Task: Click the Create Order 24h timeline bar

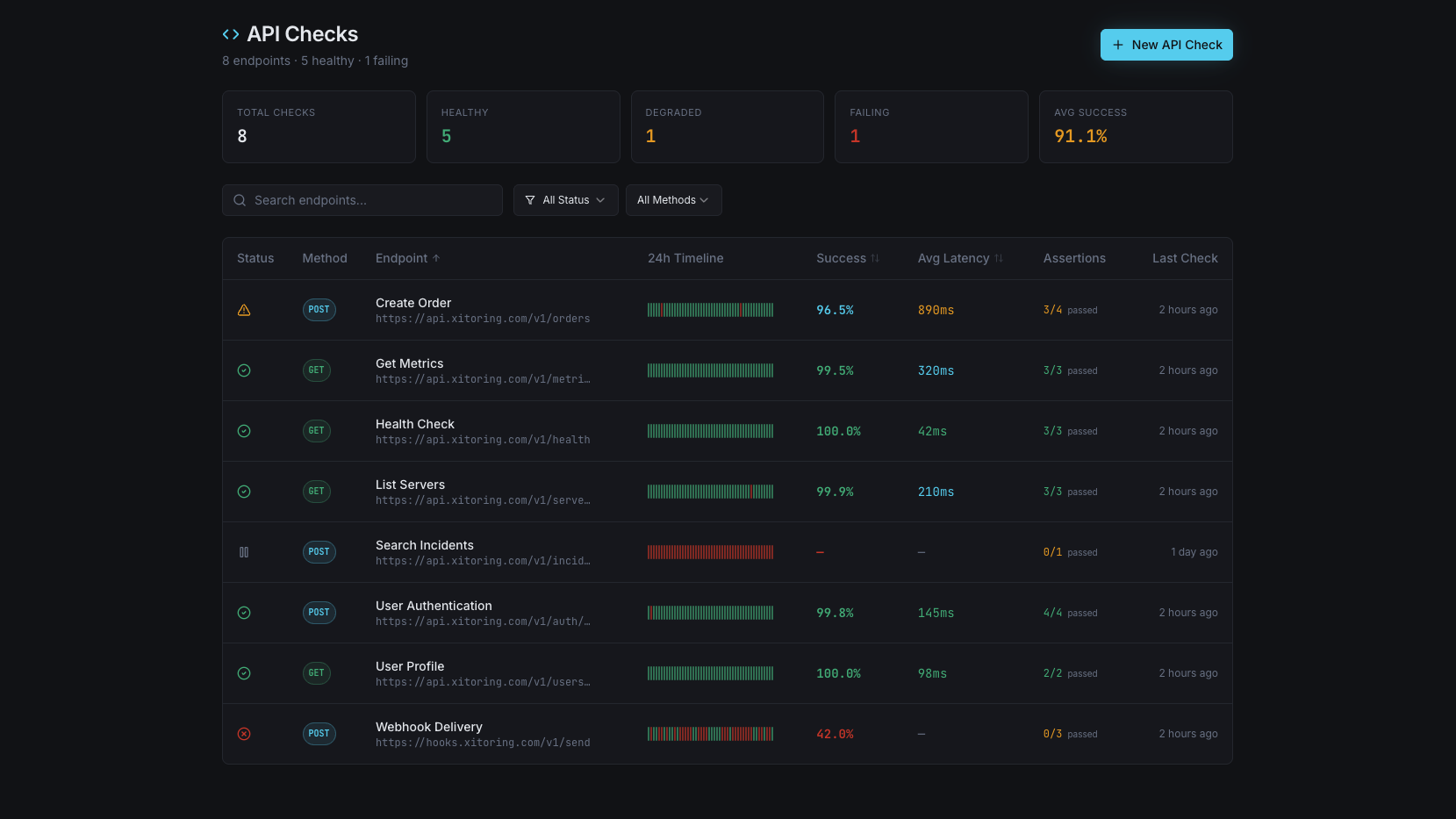Action: (x=710, y=310)
